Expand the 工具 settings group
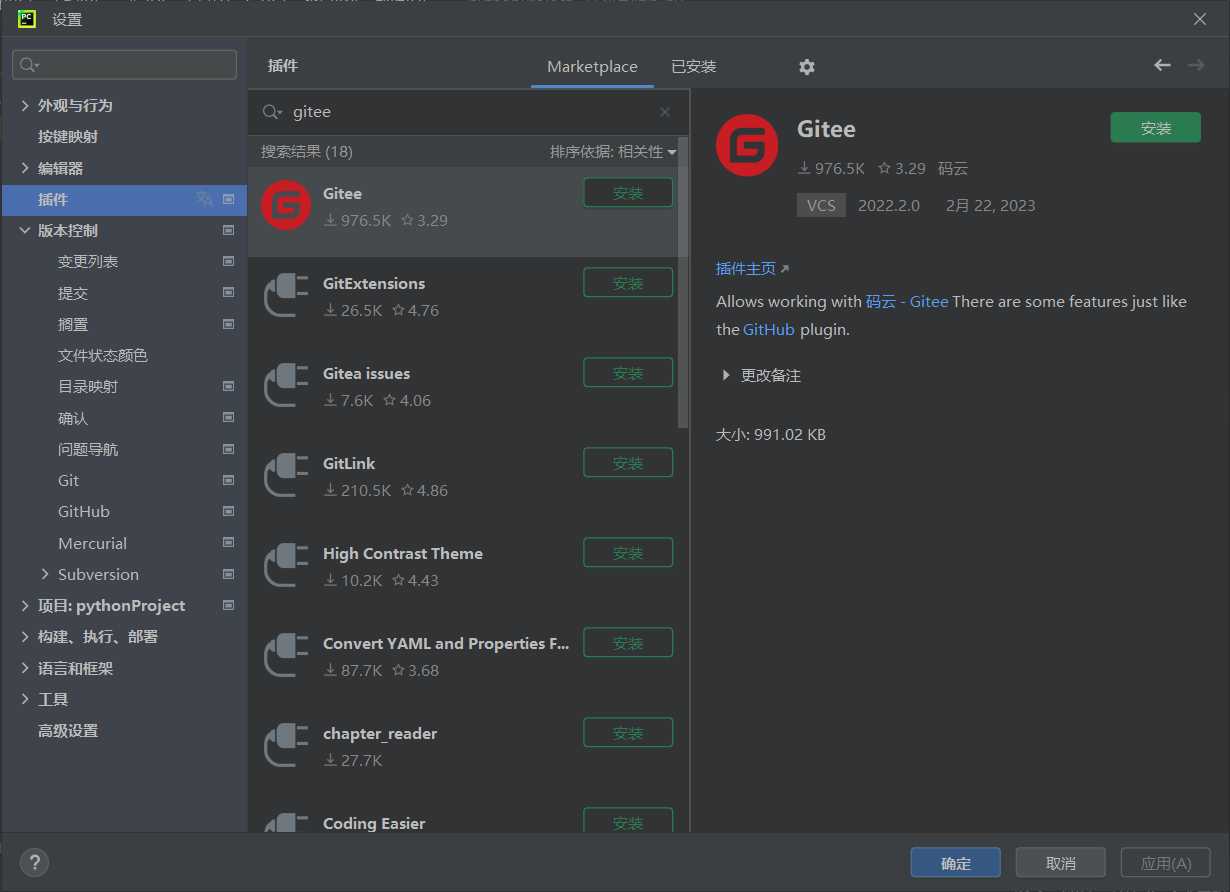Image resolution: width=1230 pixels, height=892 pixels. click(25, 699)
